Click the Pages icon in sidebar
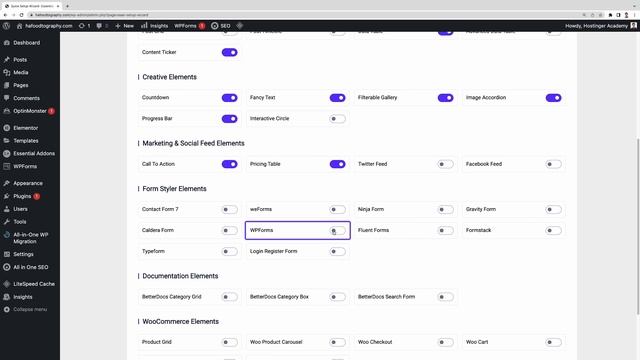640x360 pixels. [x=7, y=85]
